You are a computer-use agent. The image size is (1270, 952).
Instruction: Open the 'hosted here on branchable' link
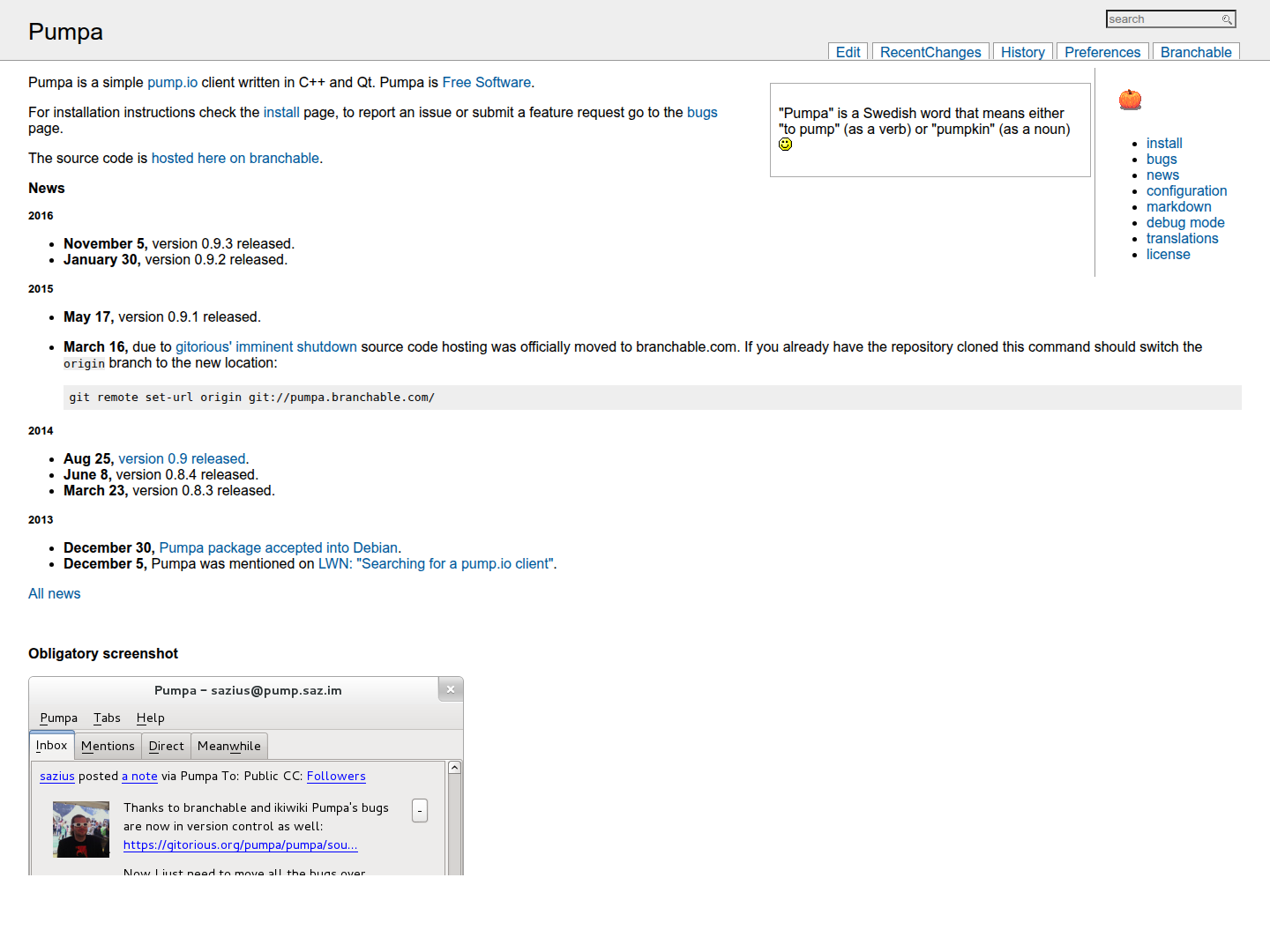coord(235,158)
